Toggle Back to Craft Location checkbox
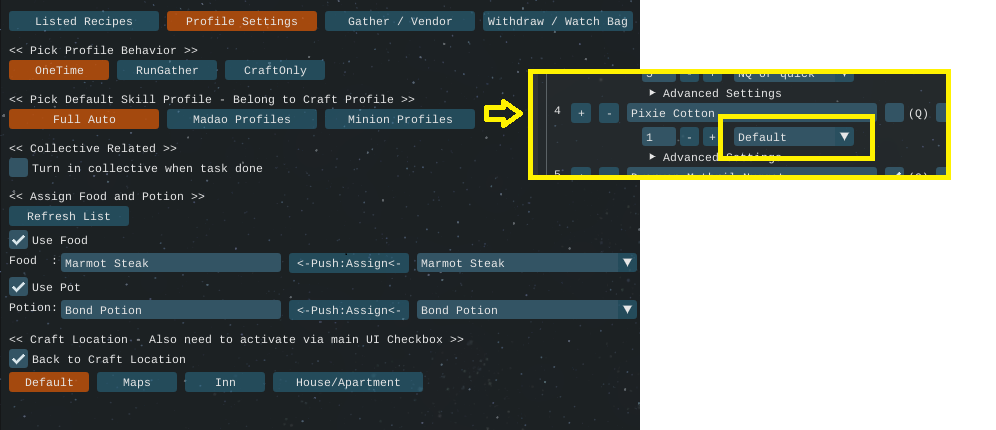The image size is (996, 430). coord(18,359)
